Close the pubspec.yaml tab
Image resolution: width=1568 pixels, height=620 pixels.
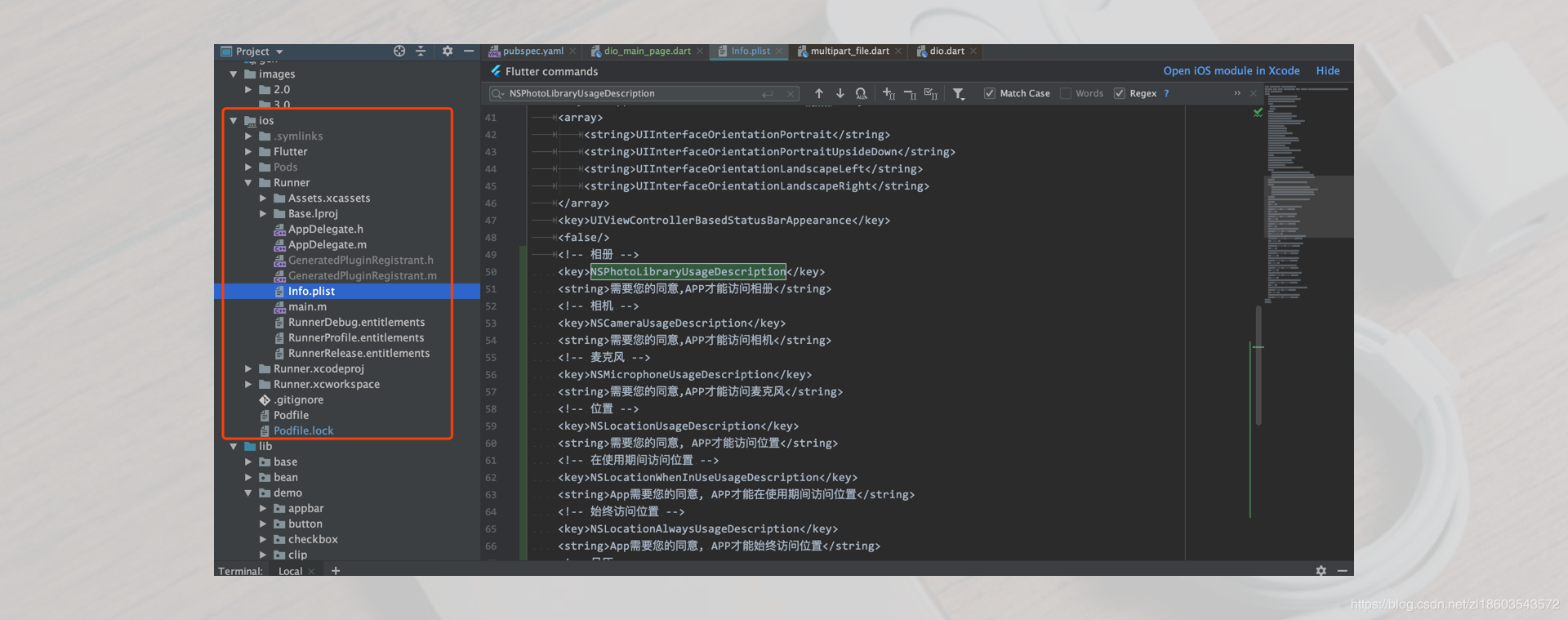tap(572, 51)
